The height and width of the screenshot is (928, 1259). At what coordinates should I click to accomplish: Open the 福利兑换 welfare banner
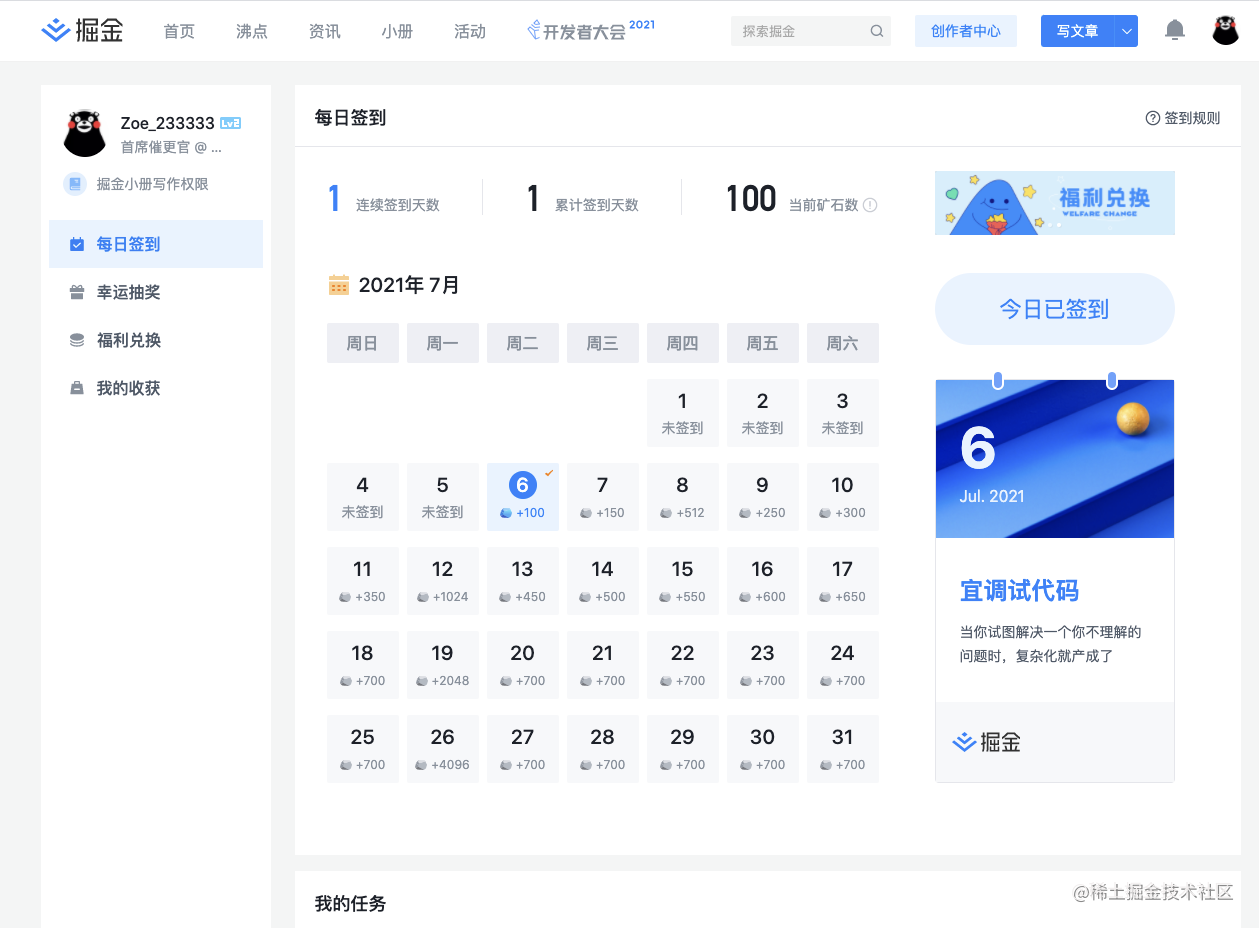pyautogui.click(x=1055, y=203)
